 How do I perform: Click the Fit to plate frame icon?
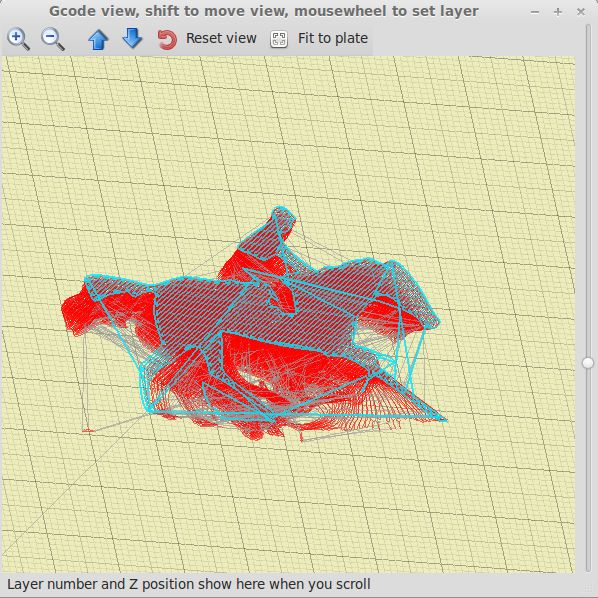coord(279,39)
